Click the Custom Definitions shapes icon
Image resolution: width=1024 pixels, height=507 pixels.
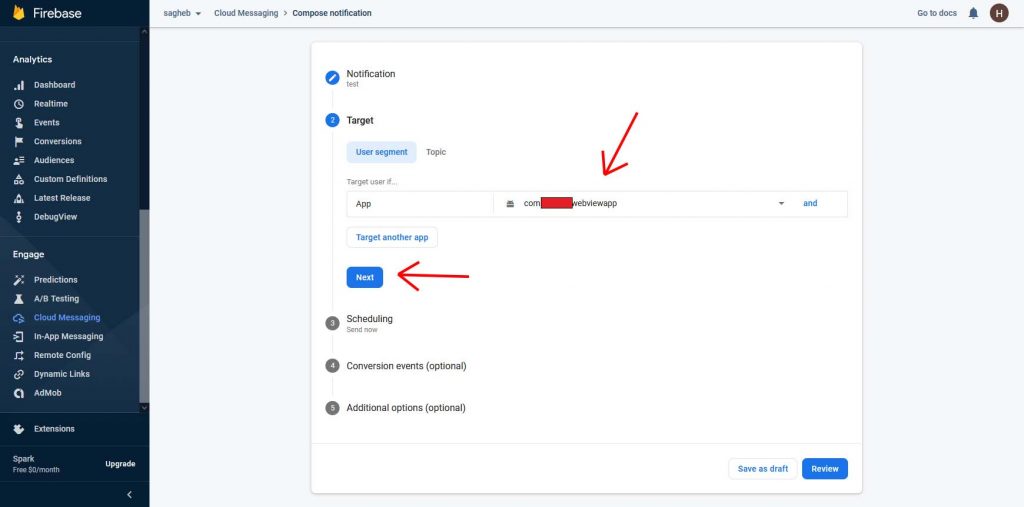tap(19, 179)
